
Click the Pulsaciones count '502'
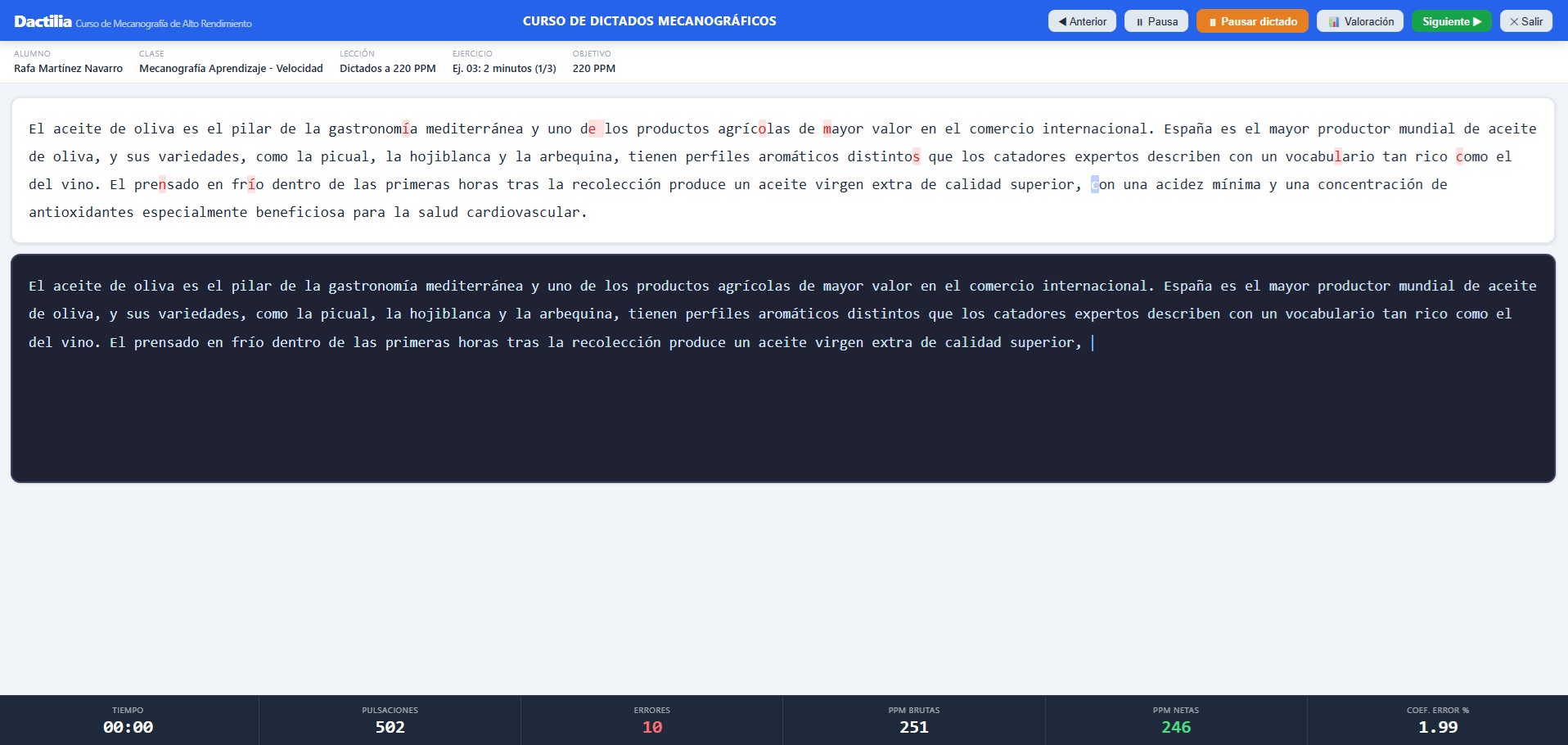pos(390,727)
